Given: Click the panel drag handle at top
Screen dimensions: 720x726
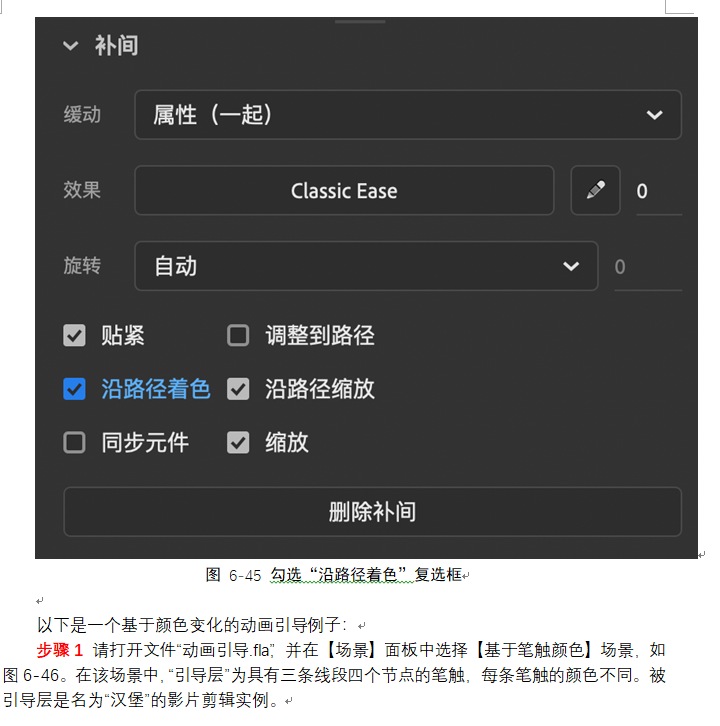Looking at the screenshot, I should point(360,22).
